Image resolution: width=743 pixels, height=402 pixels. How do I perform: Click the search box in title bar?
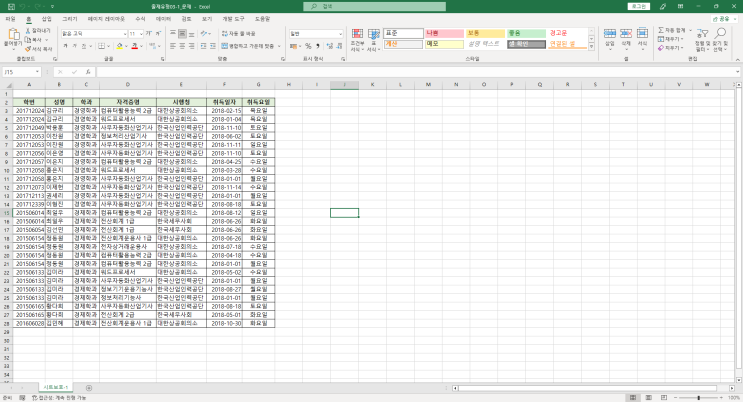point(374,7)
